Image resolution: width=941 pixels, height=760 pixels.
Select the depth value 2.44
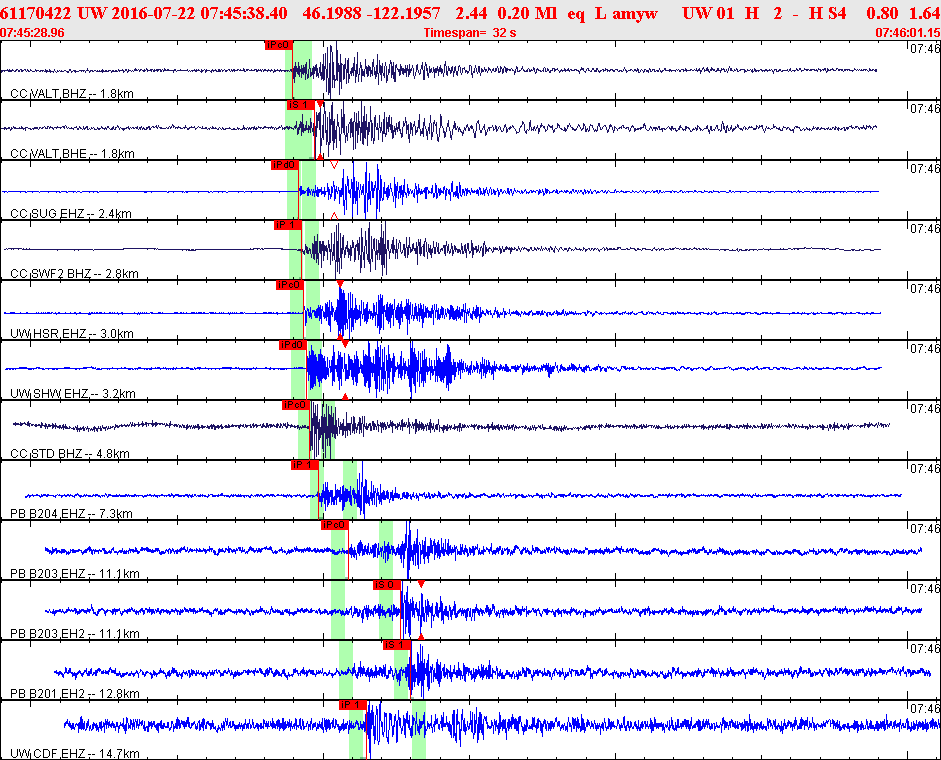pos(471,13)
